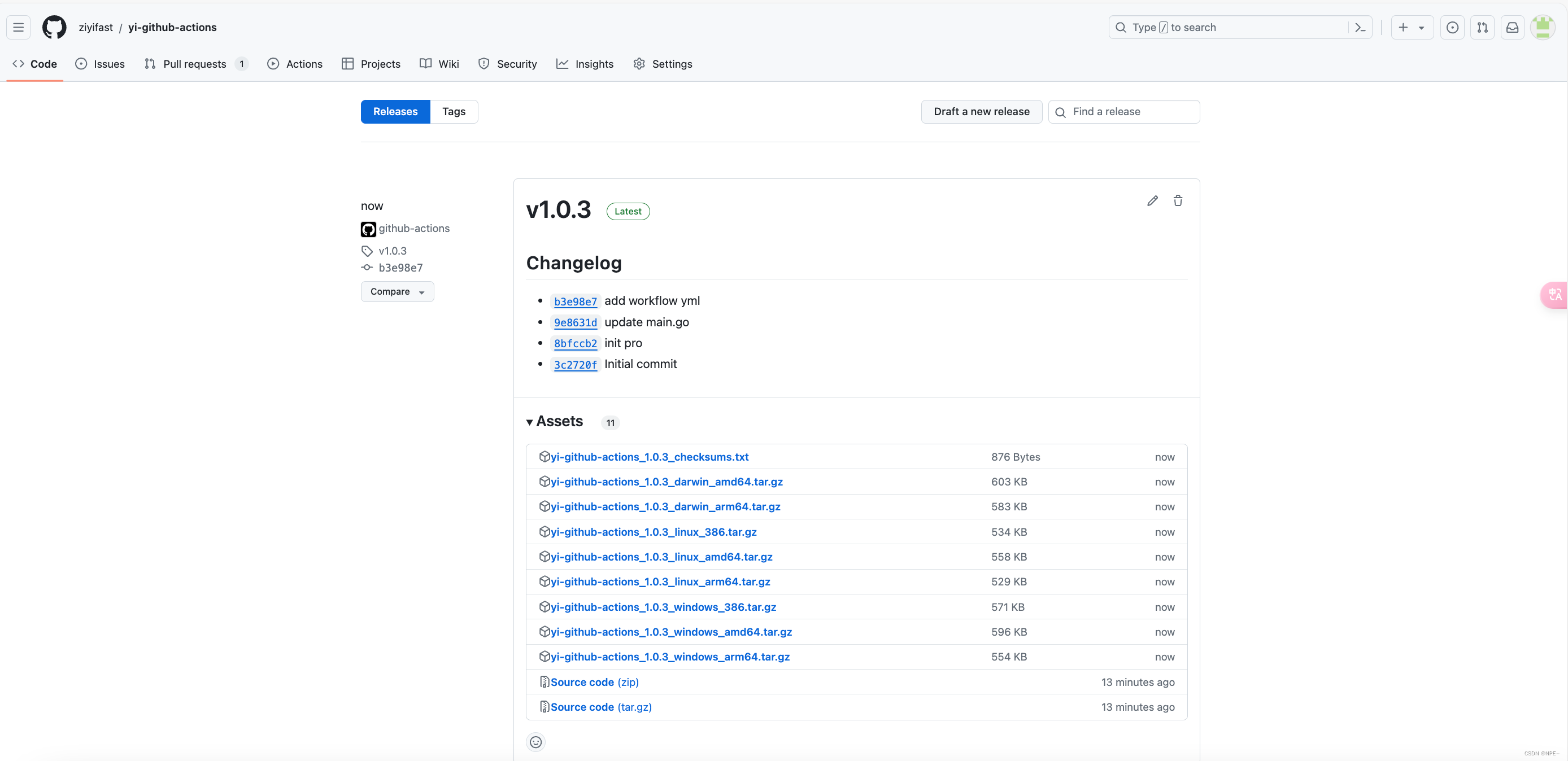Image resolution: width=1568 pixels, height=761 pixels.
Task: Open the issues icon in top header
Action: point(1452,27)
